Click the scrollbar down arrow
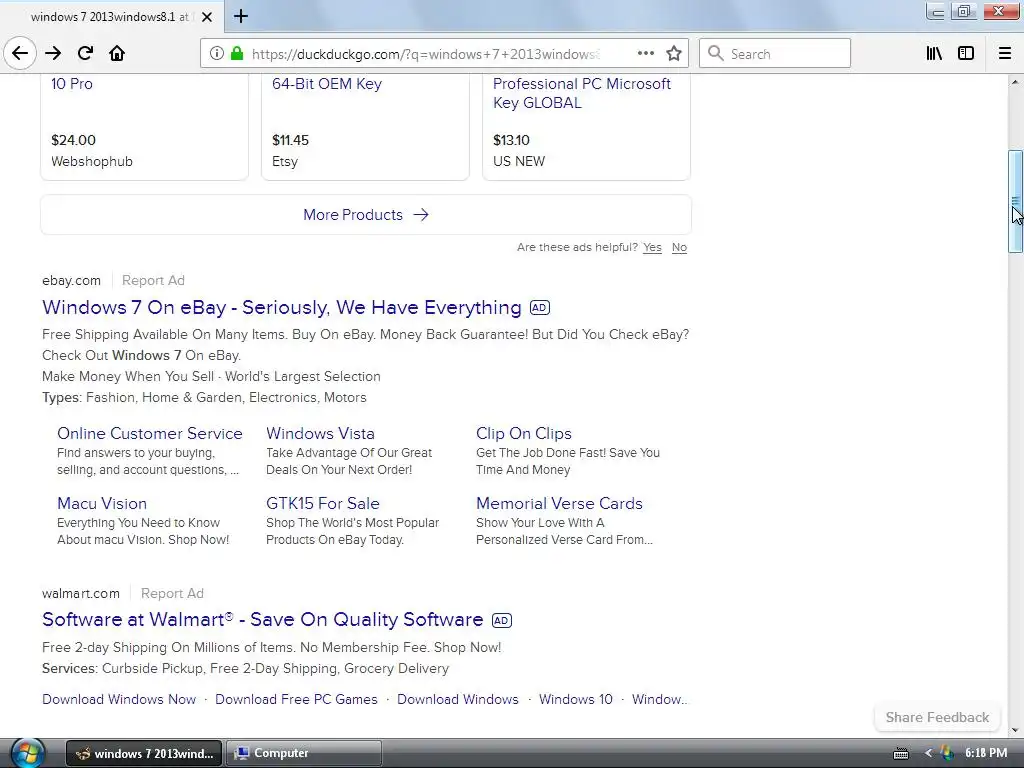The height and width of the screenshot is (768, 1024). click(x=1015, y=729)
